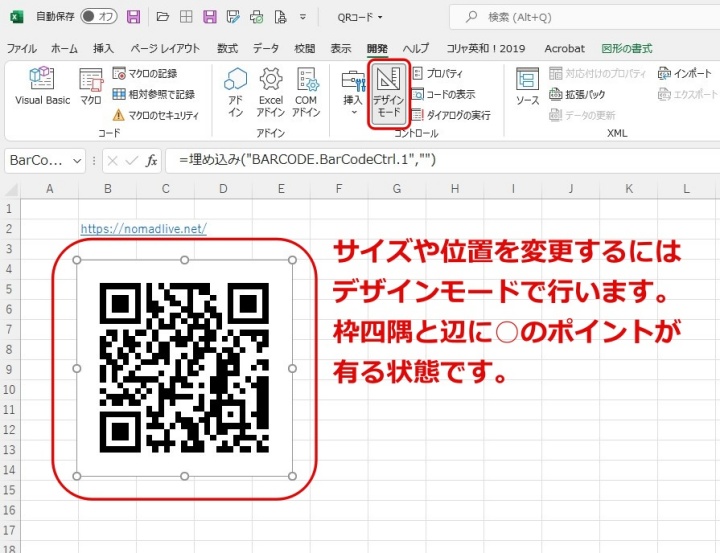The height and width of the screenshot is (553, 720).
Task: Click the table grid quick access icon
Action: coord(186,17)
